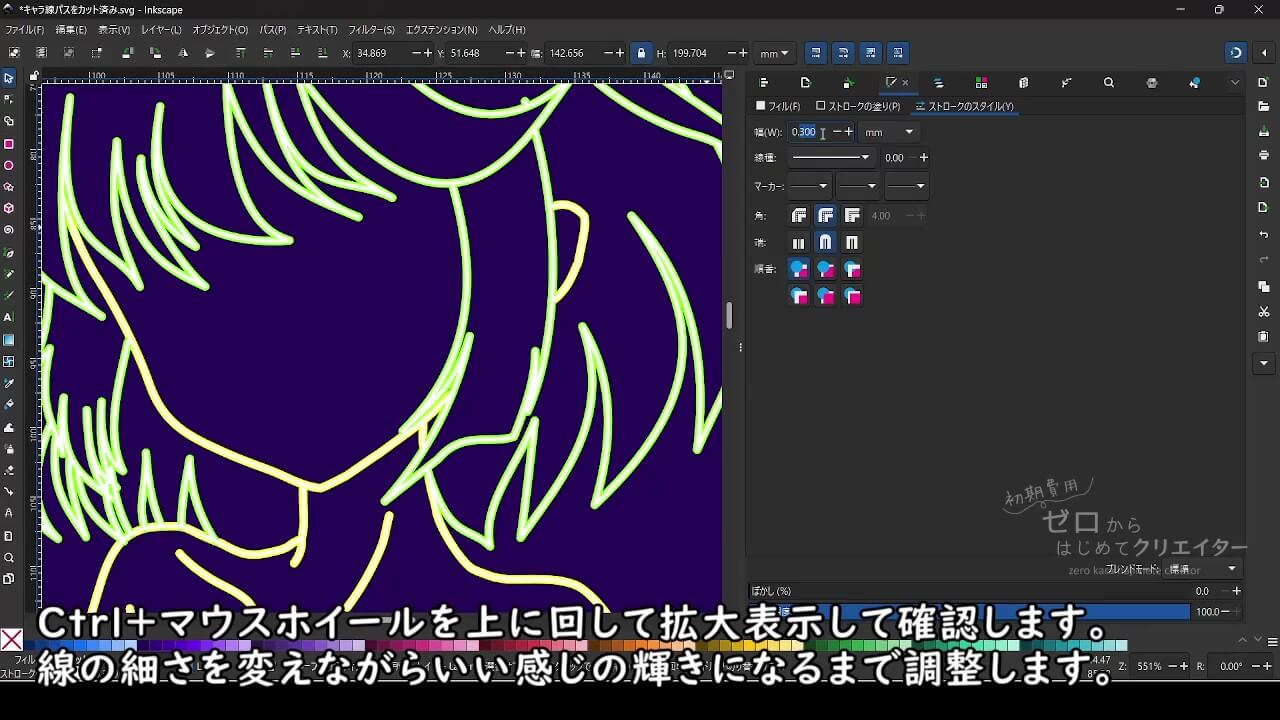The width and height of the screenshot is (1280, 720).
Task: Select the Ellipse tool in toolbox
Action: [9, 166]
